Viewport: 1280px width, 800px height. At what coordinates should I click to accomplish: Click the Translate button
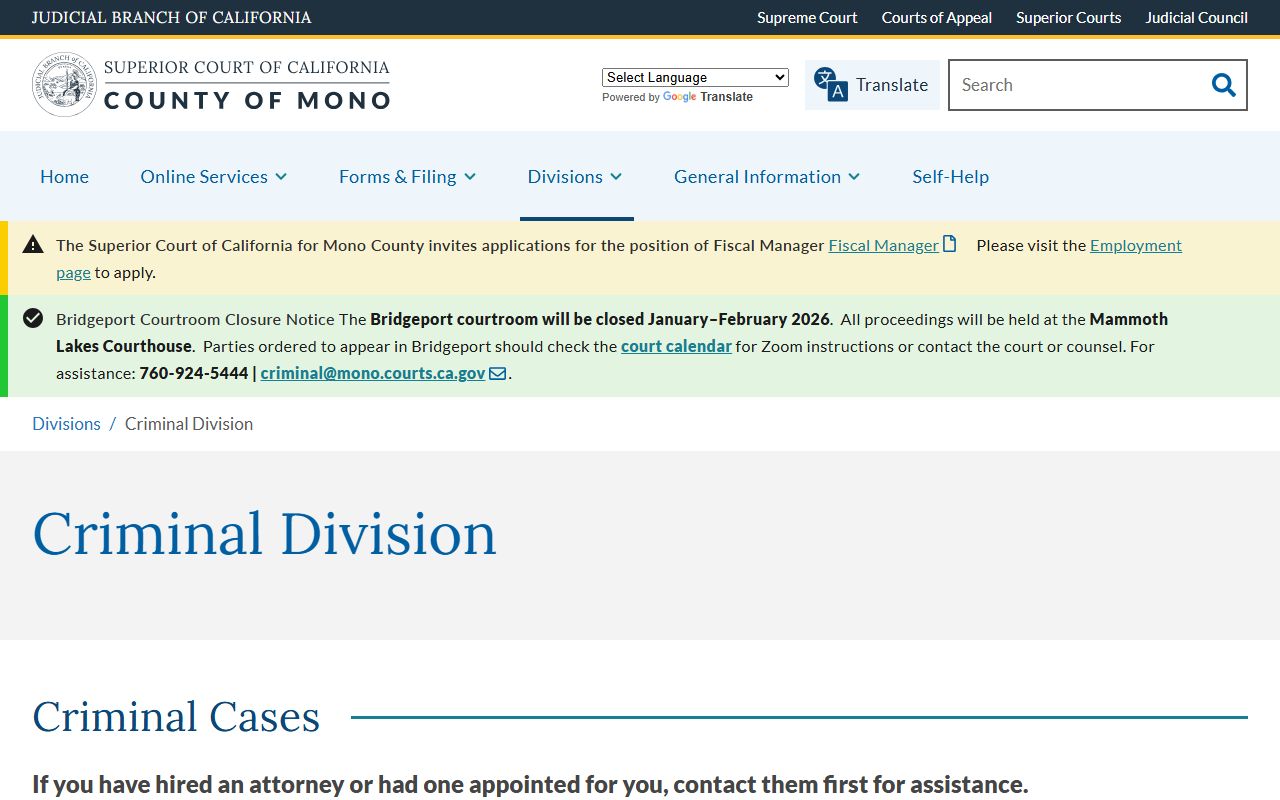point(872,85)
